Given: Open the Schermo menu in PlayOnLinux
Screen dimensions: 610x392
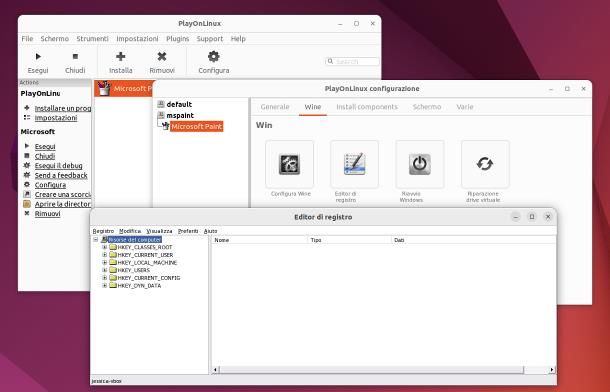Looking at the screenshot, I should pos(54,39).
